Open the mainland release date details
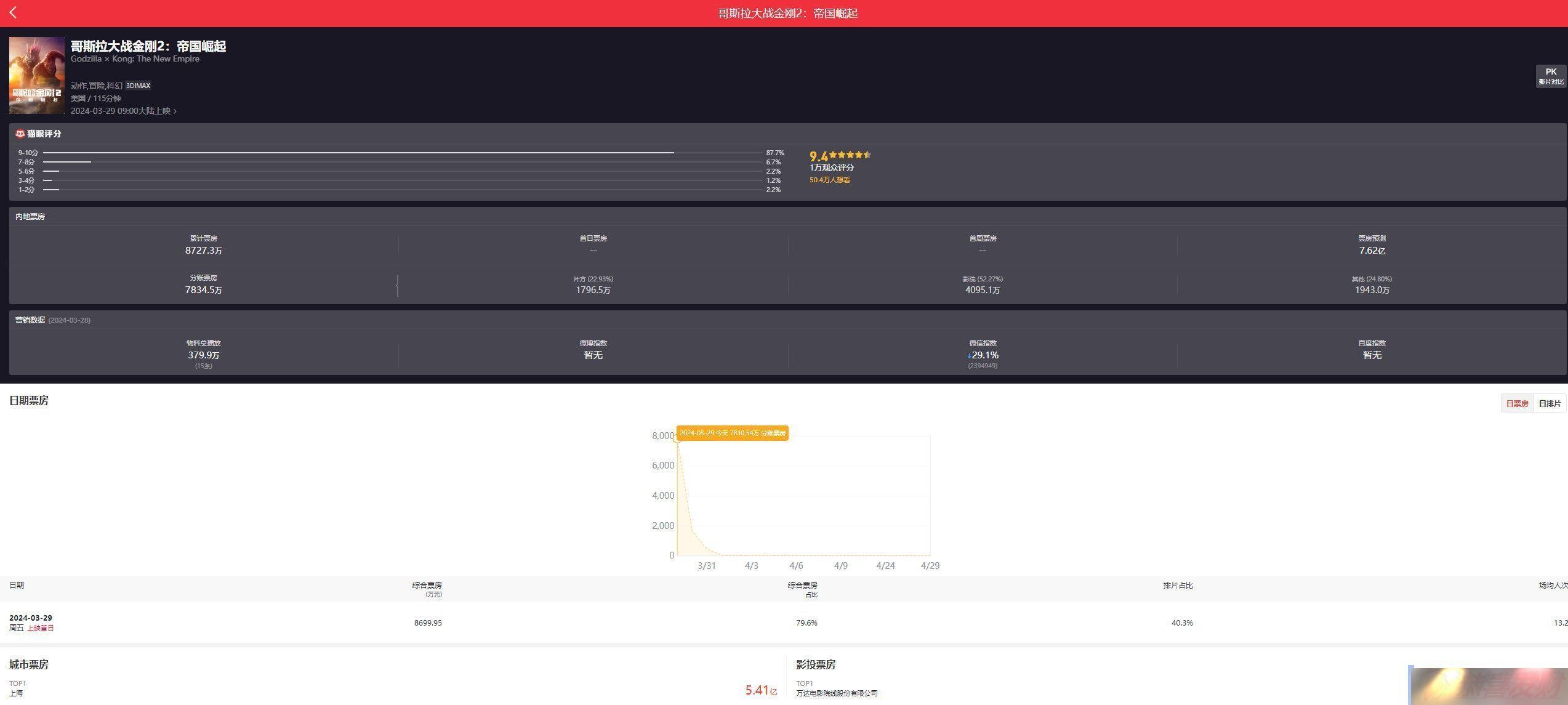The height and width of the screenshot is (705, 1568). (123, 111)
